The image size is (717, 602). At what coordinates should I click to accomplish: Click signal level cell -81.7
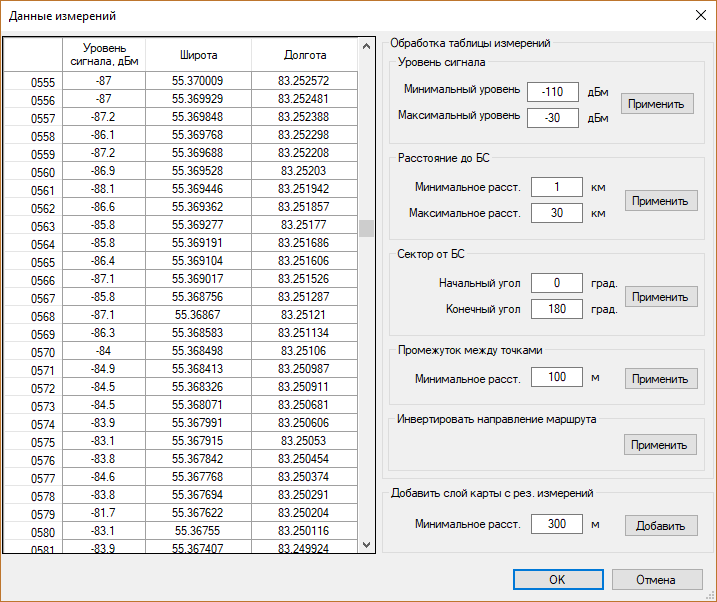104,513
